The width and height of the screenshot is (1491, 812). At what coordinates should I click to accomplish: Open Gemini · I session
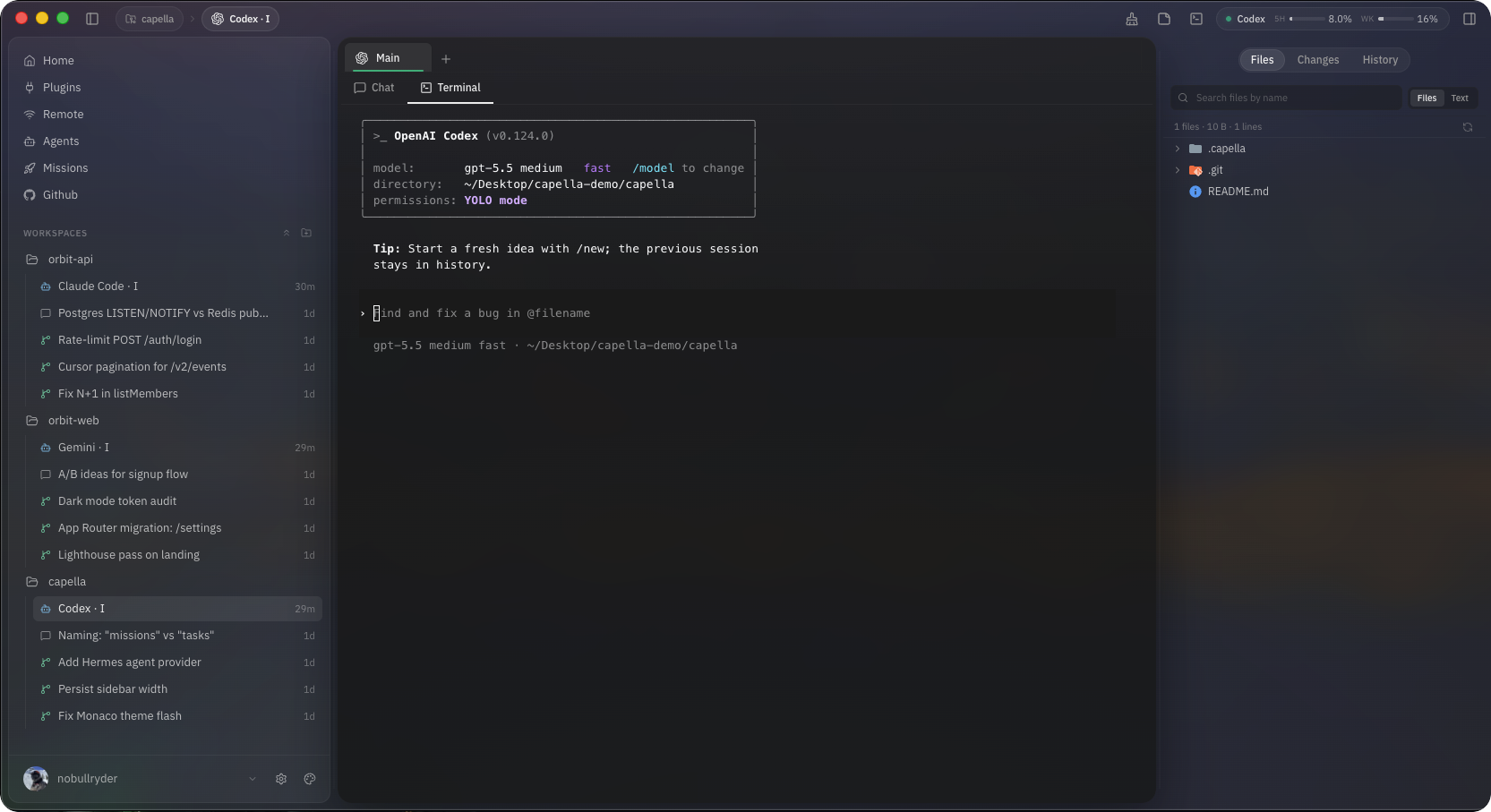coord(177,448)
